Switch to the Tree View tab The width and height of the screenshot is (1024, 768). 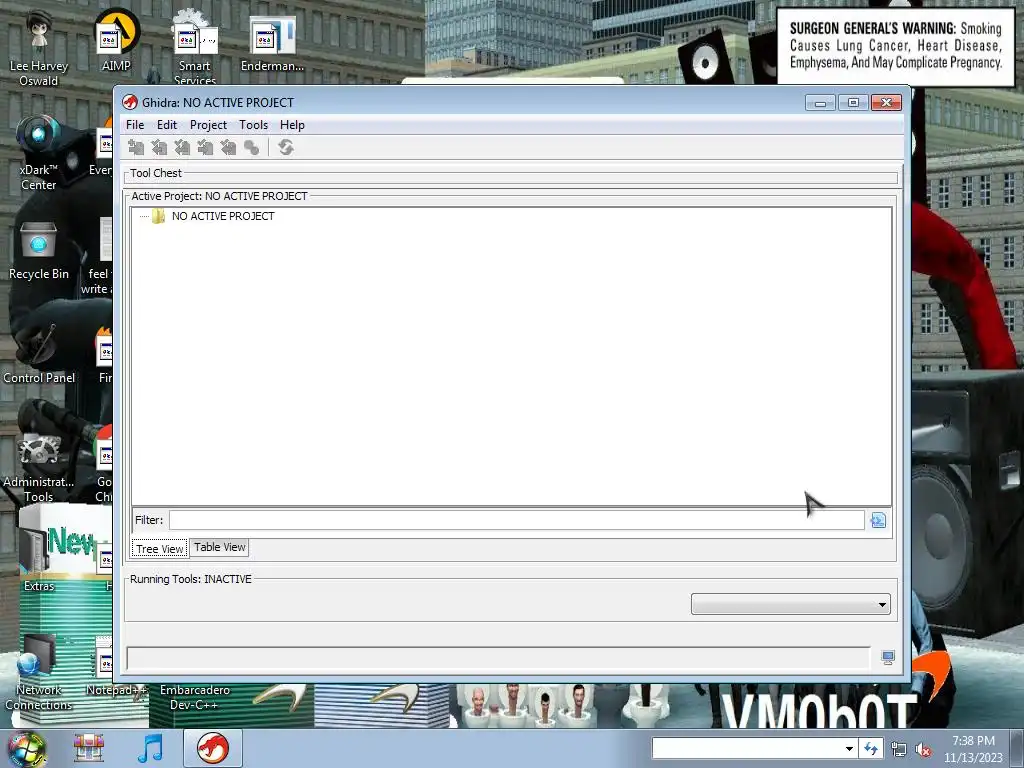coord(160,549)
